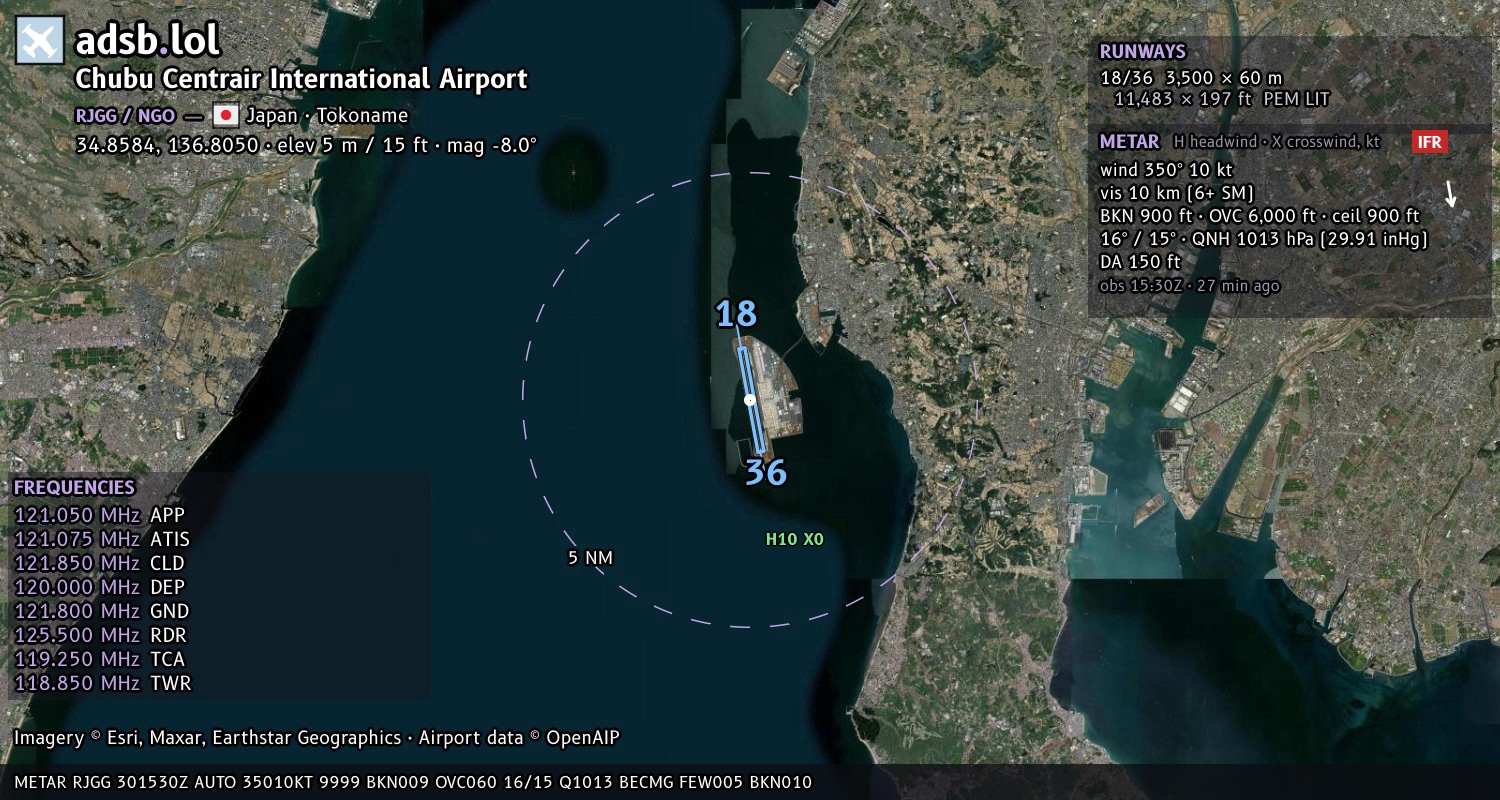Screen dimensions: 1500x800
Task: Click the white wind direction arrow
Action: 1451,194
